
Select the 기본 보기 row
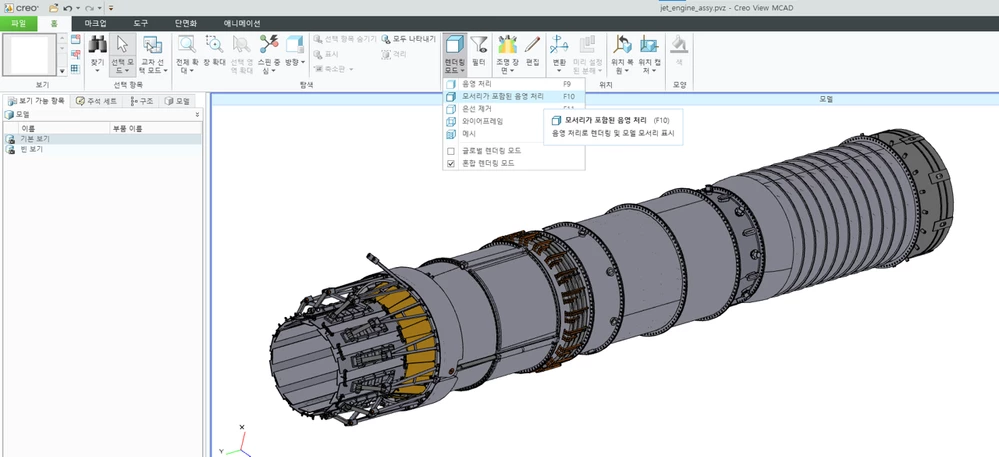[102, 138]
